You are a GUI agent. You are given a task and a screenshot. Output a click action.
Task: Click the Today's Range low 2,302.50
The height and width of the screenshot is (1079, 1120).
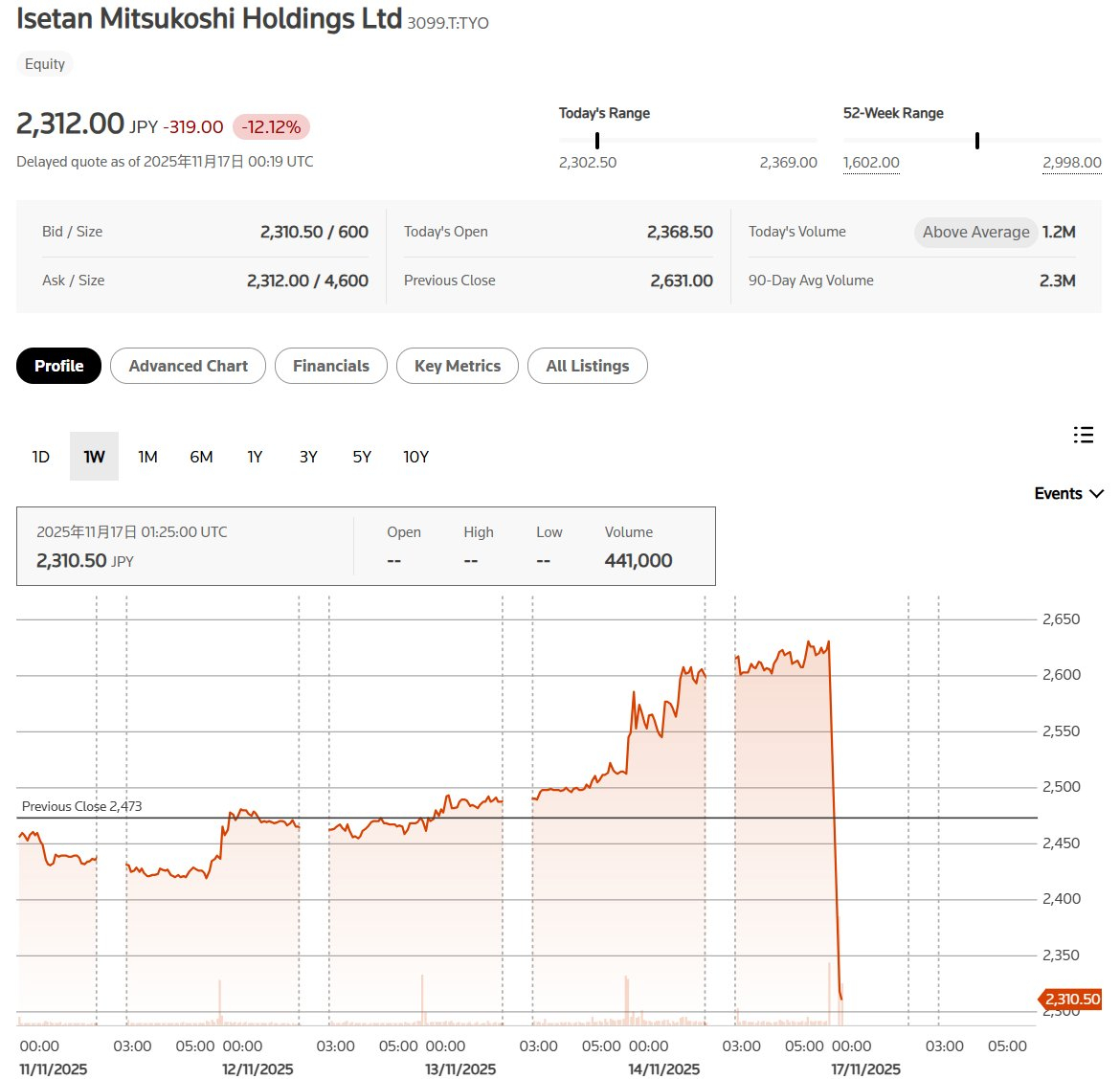[x=587, y=163]
